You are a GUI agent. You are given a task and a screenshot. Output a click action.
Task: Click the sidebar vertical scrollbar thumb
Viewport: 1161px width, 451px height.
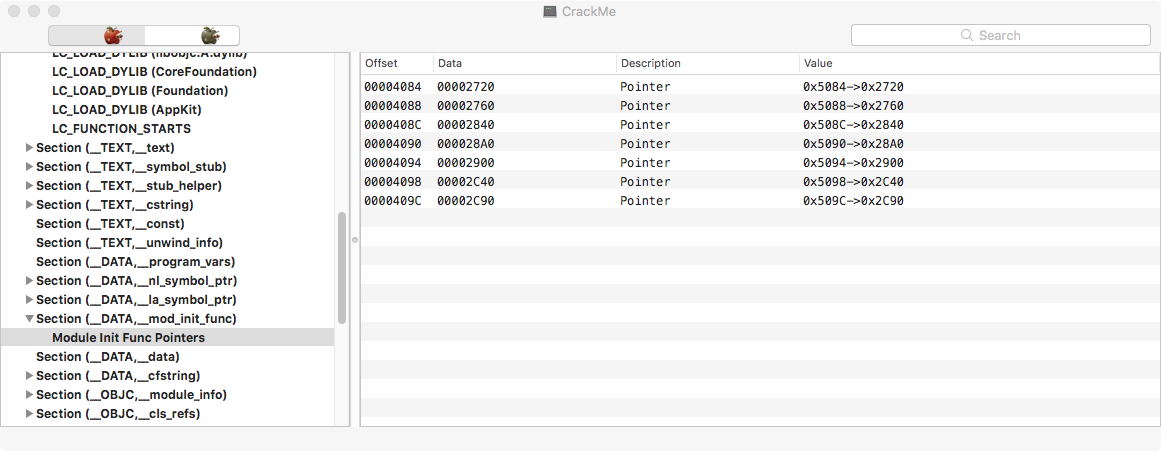(342, 267)
